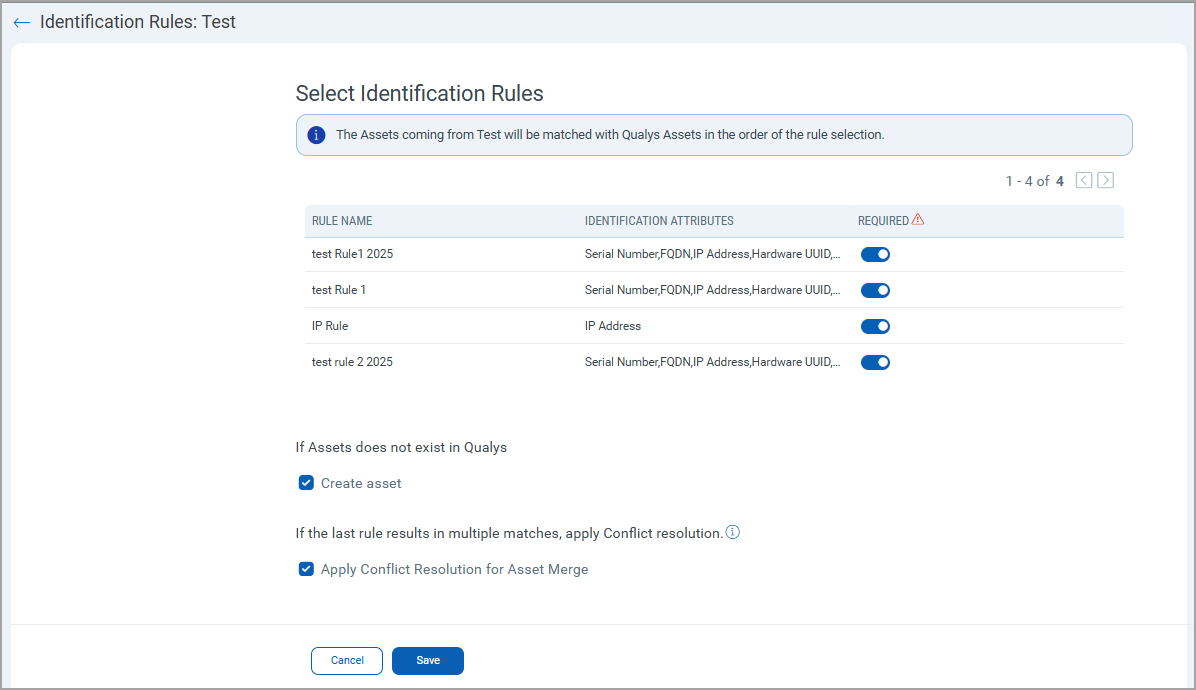Click the banner message about rule selection order

click(610, 135)
